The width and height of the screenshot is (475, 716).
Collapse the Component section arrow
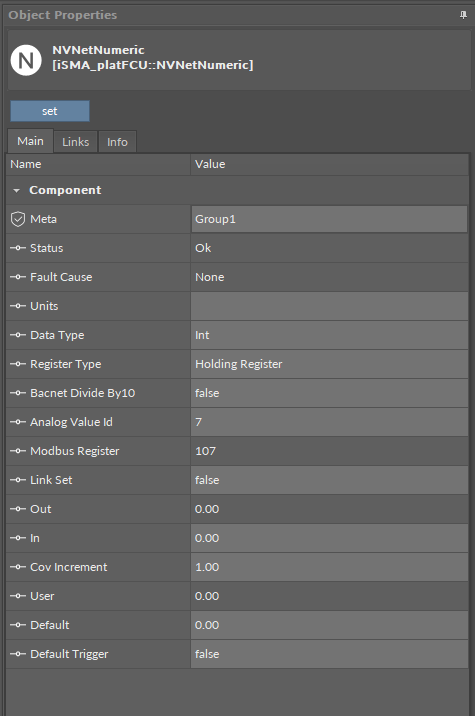(x=16, y=190)
